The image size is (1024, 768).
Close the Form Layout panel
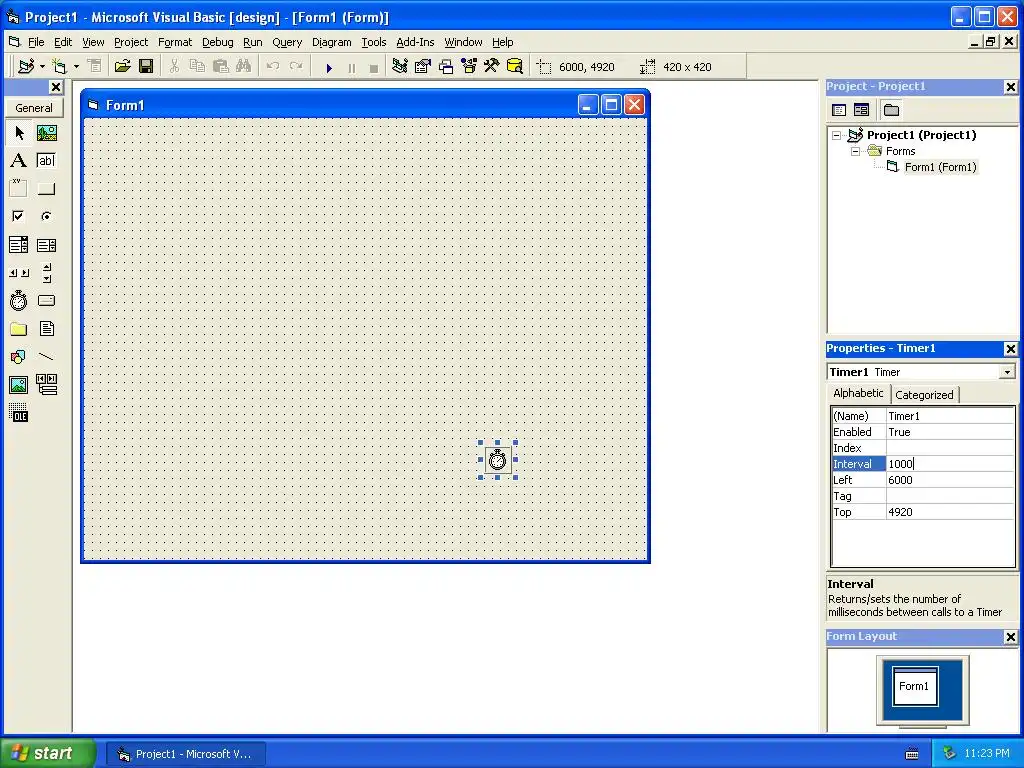coord(1010,637)
